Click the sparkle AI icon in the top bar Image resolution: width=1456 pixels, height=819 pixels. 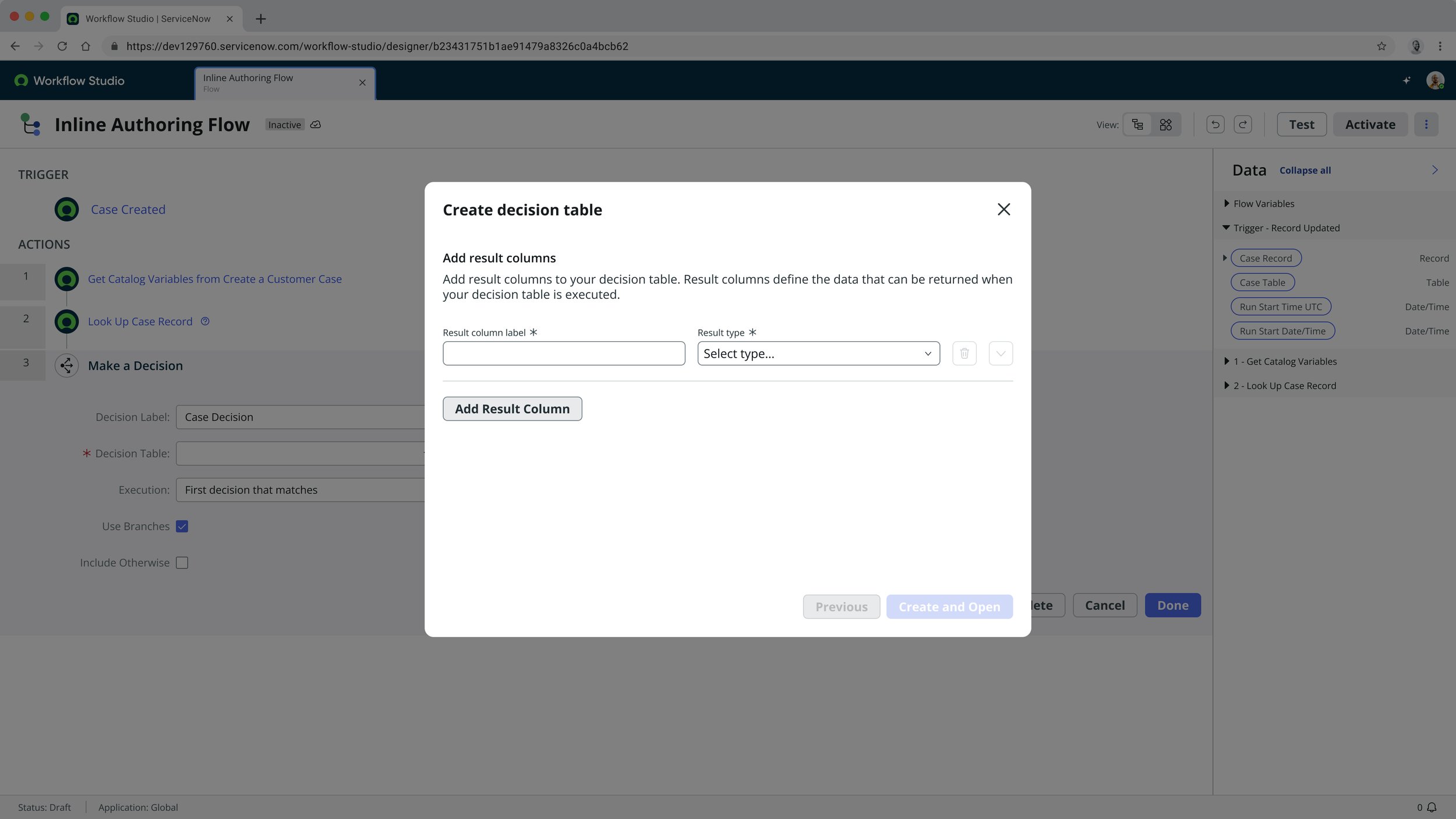(x=1406, y=80)
